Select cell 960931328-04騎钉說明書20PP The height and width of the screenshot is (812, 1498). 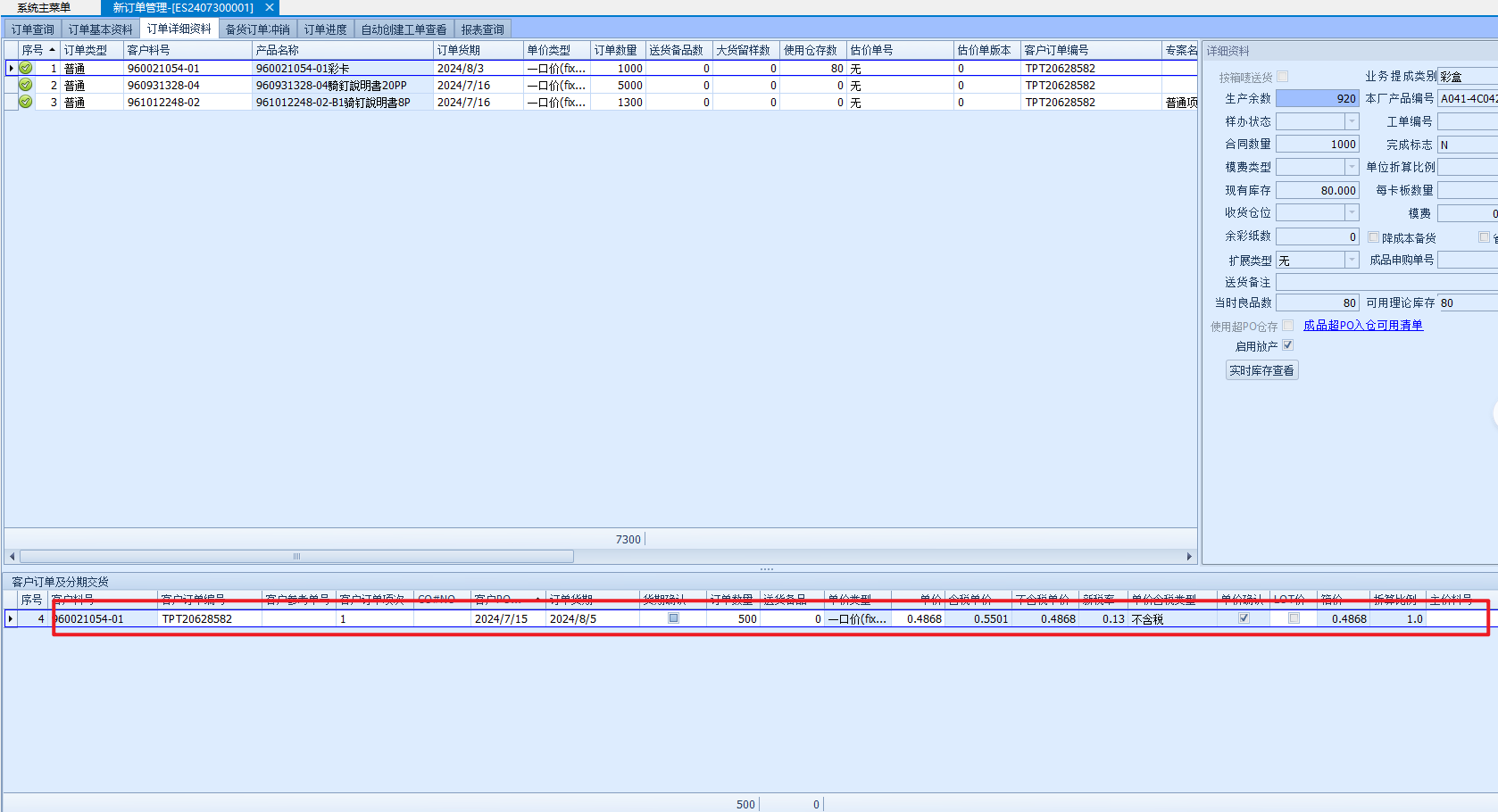343,85
